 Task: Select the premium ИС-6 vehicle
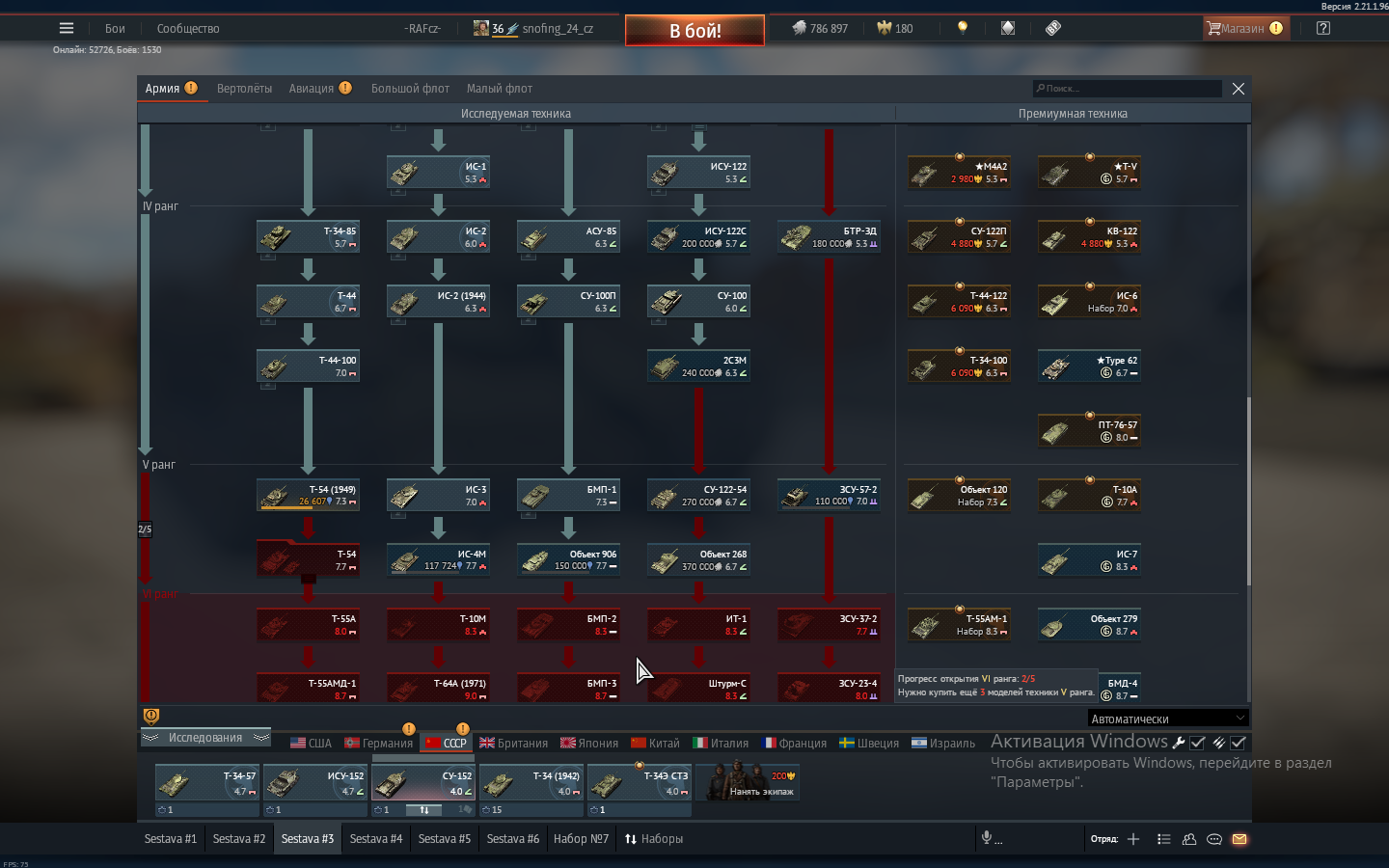click(1090, 301)
